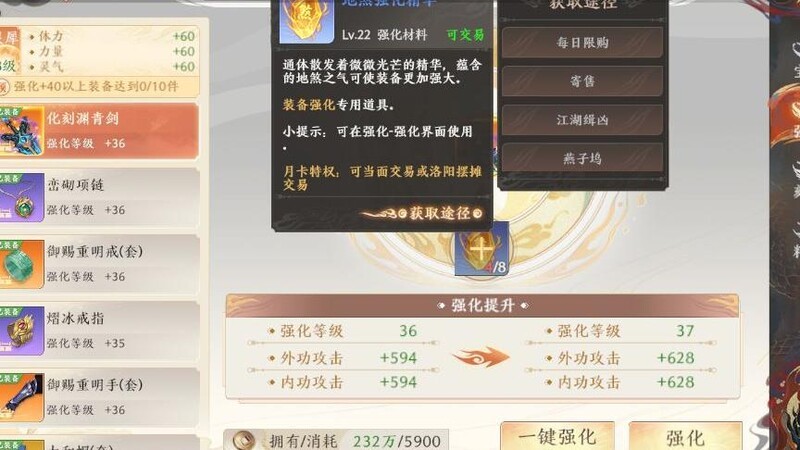Go to 燕子坞 acquisition route
This screenshot has width=800, height=450.
(582, 158)
